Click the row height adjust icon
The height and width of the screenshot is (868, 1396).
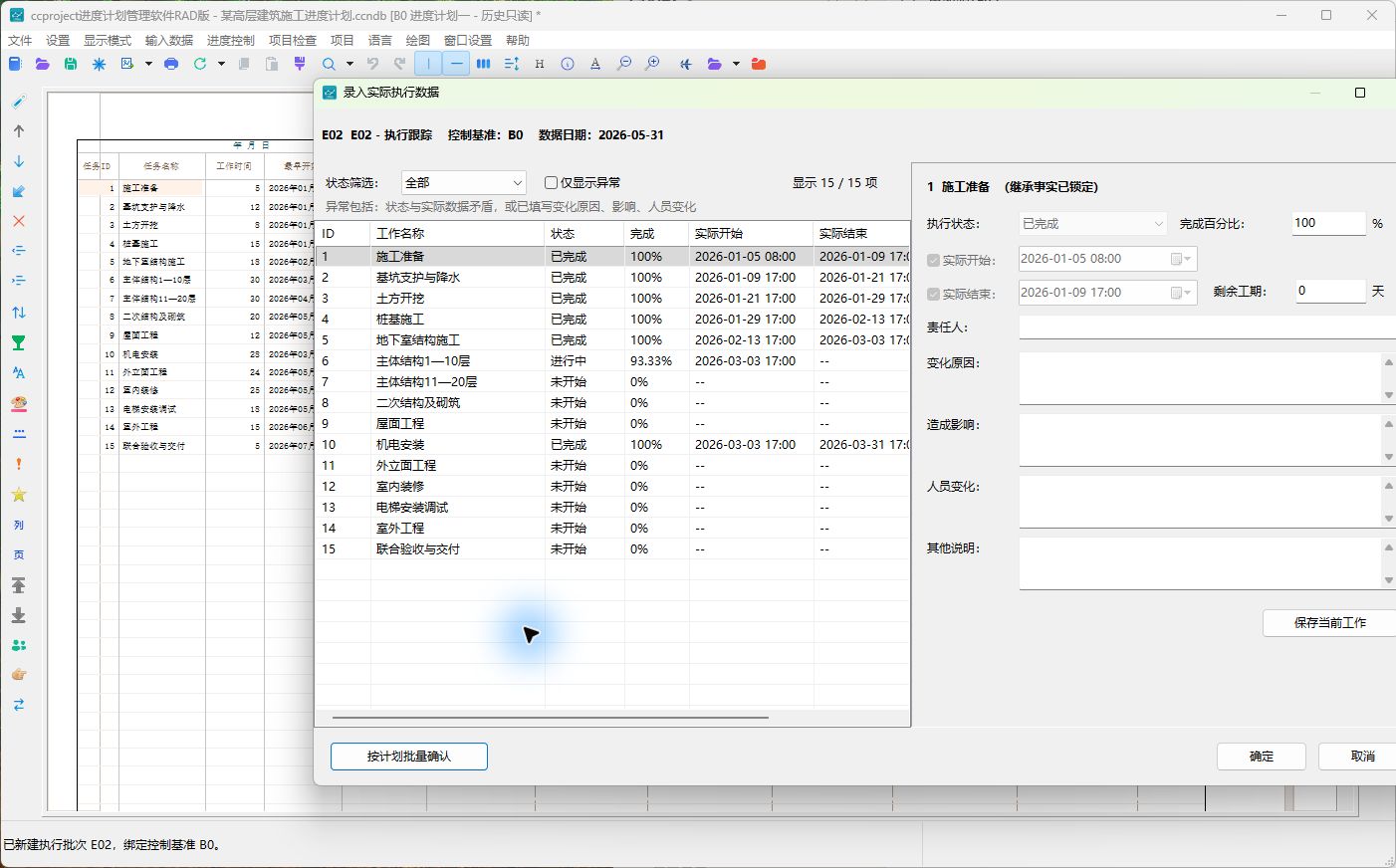tap(512, 64)
